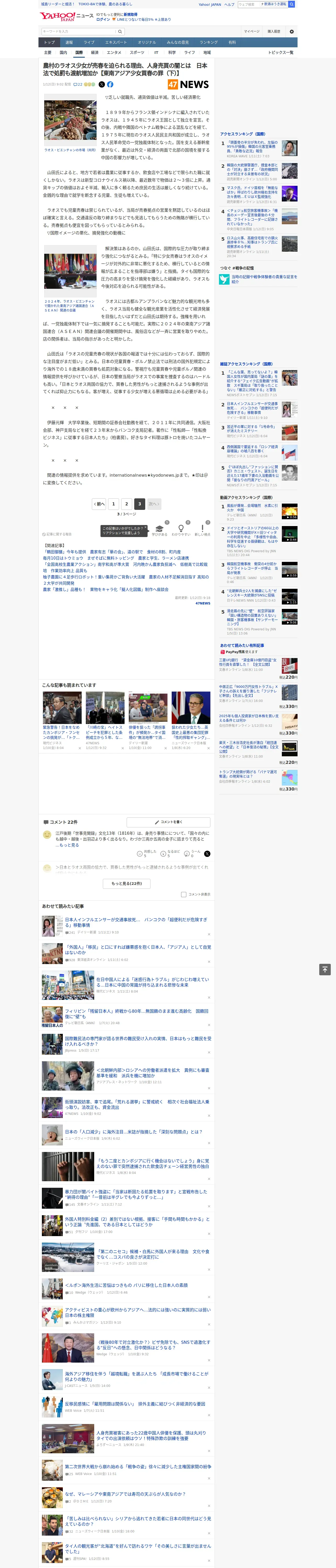Select the エキスパート navigation tab
Screen dimensions: 336x1568
[x=116, y=43]
